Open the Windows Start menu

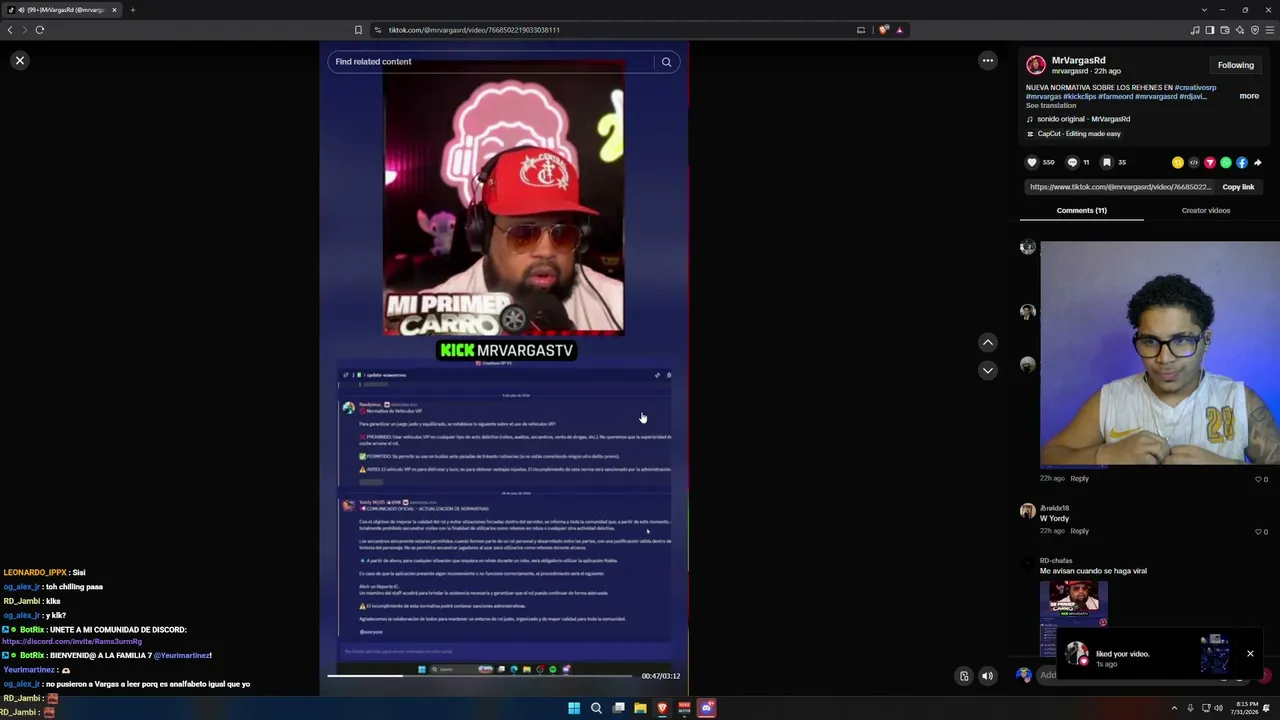click(x=574, y=709)
